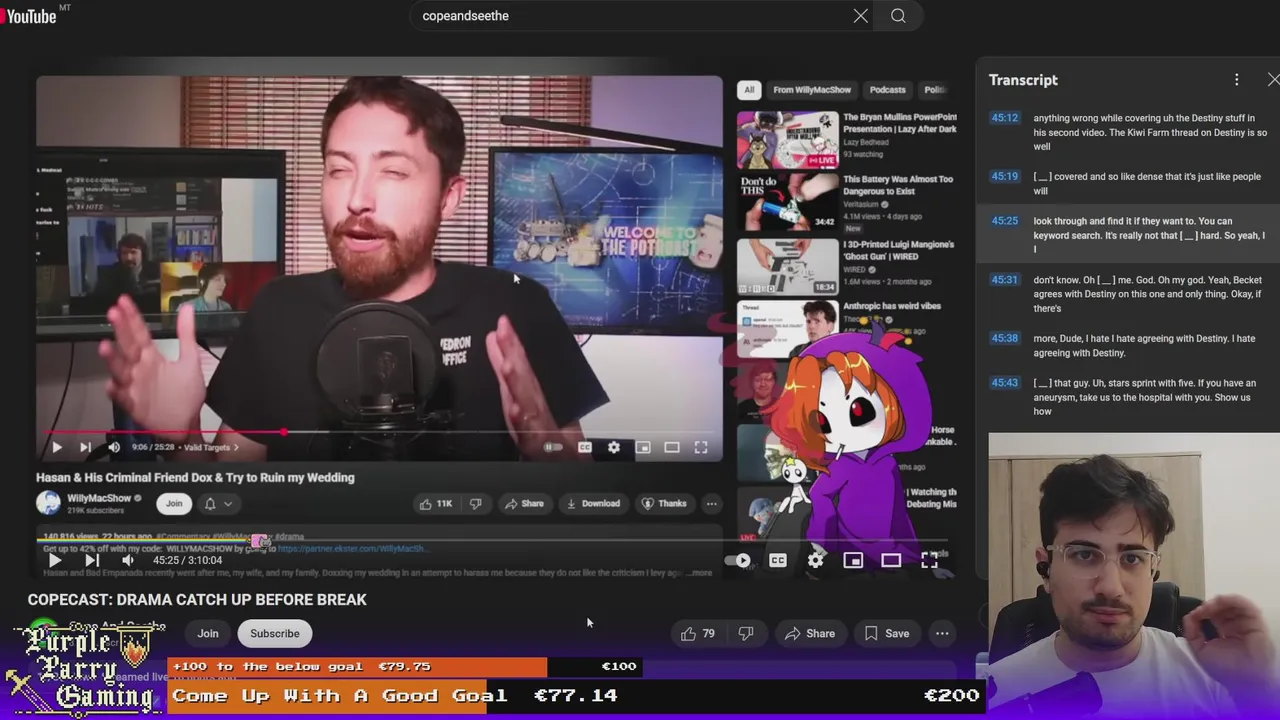Expand description with ...more

click(x=700, y=573)
